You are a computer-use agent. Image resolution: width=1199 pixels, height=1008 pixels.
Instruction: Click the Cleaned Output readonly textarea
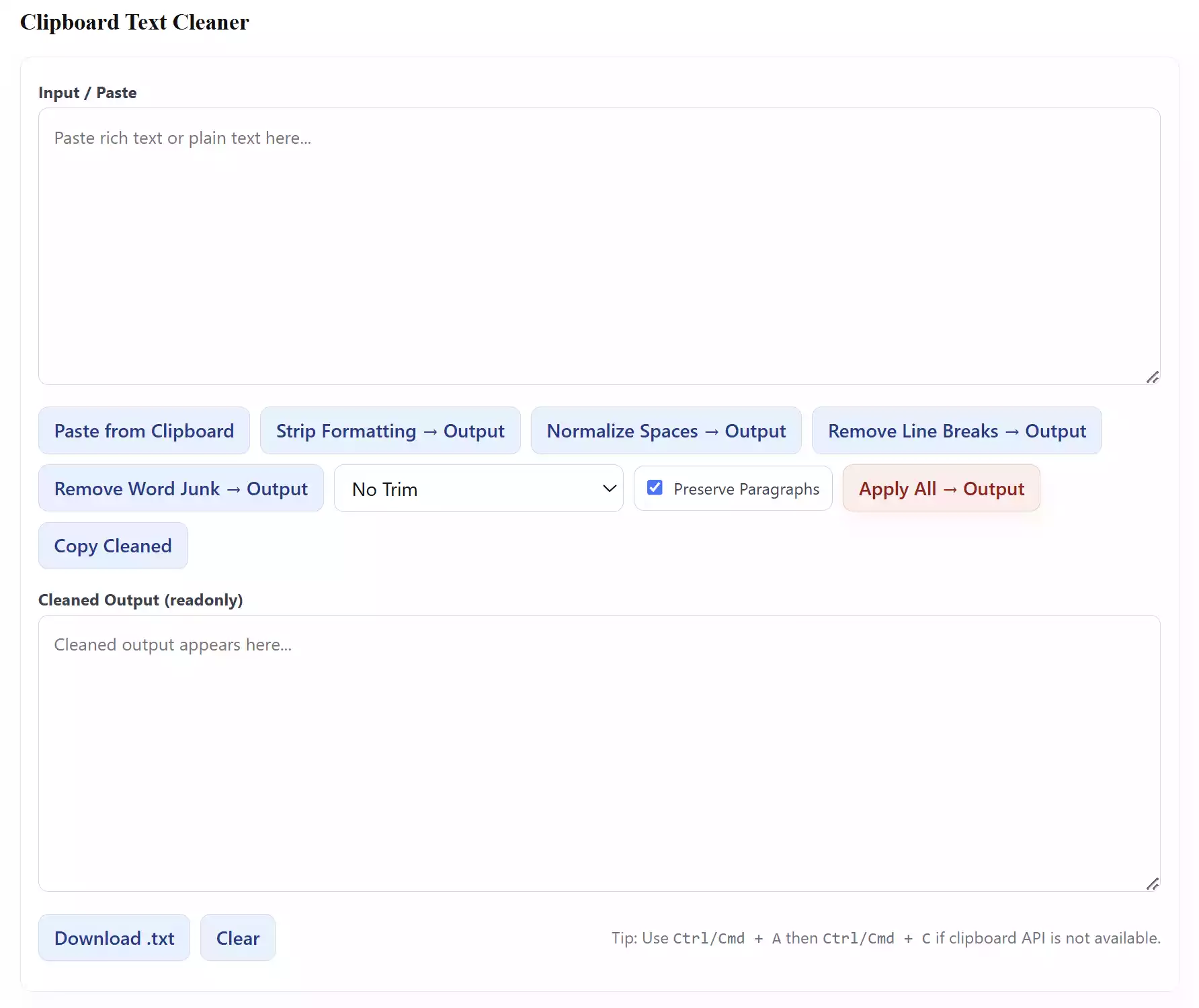(x=598, y=753)
